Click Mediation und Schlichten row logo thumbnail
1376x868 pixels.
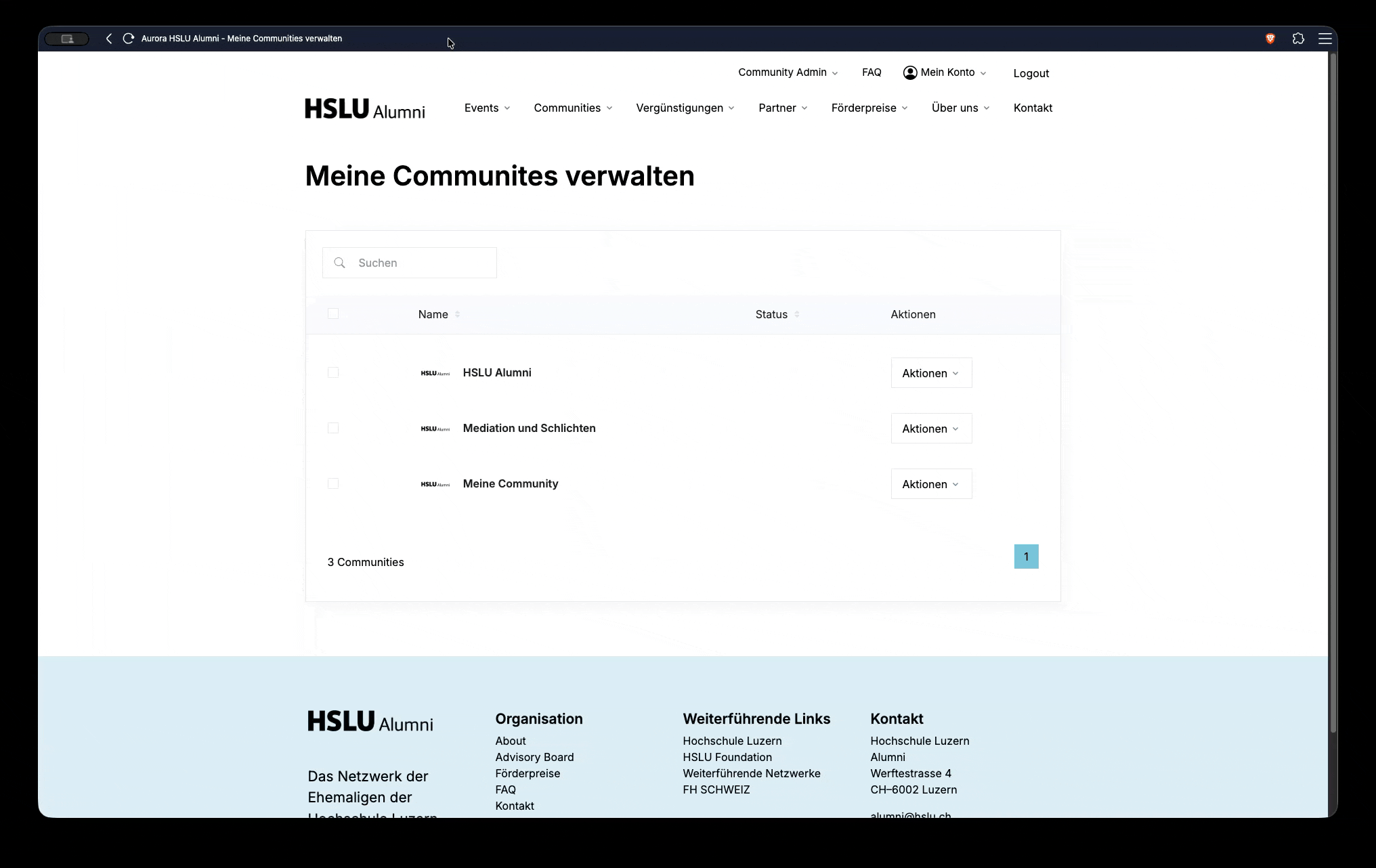pos(435,429)
